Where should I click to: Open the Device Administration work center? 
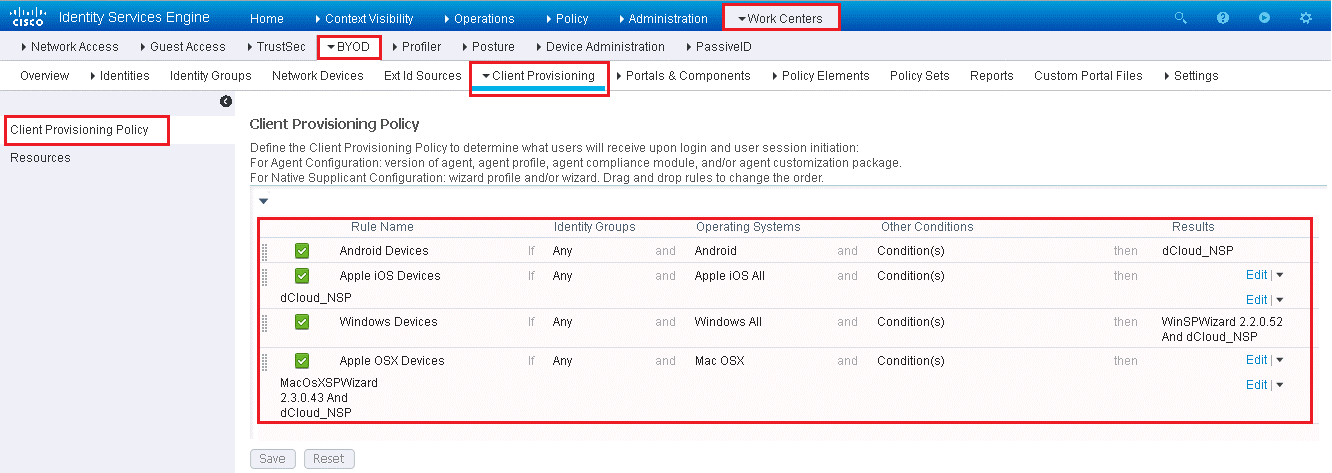point(600,47)
